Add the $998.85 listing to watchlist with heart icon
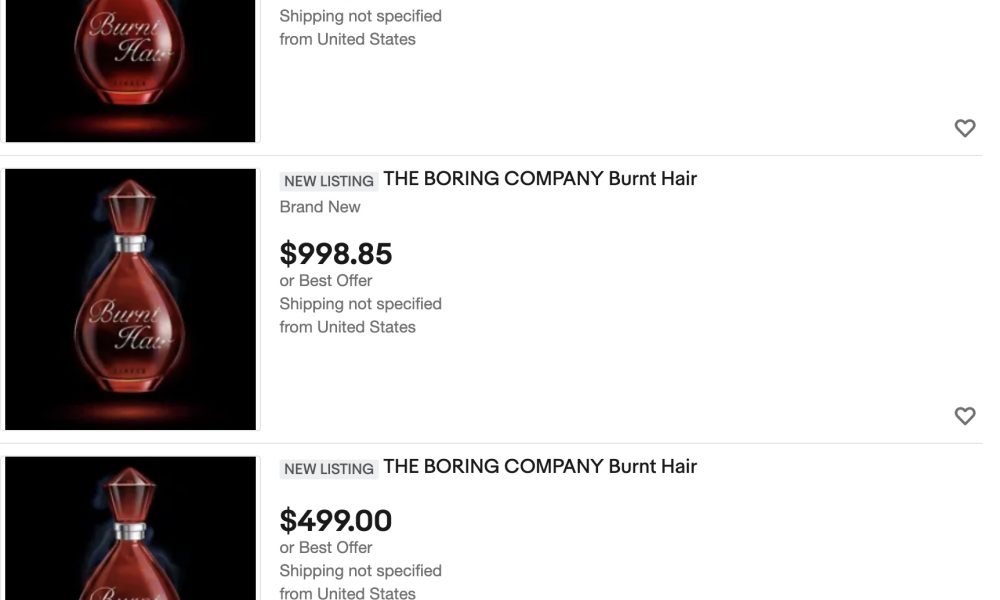The image size is (1000, 600). click(964, 416)
